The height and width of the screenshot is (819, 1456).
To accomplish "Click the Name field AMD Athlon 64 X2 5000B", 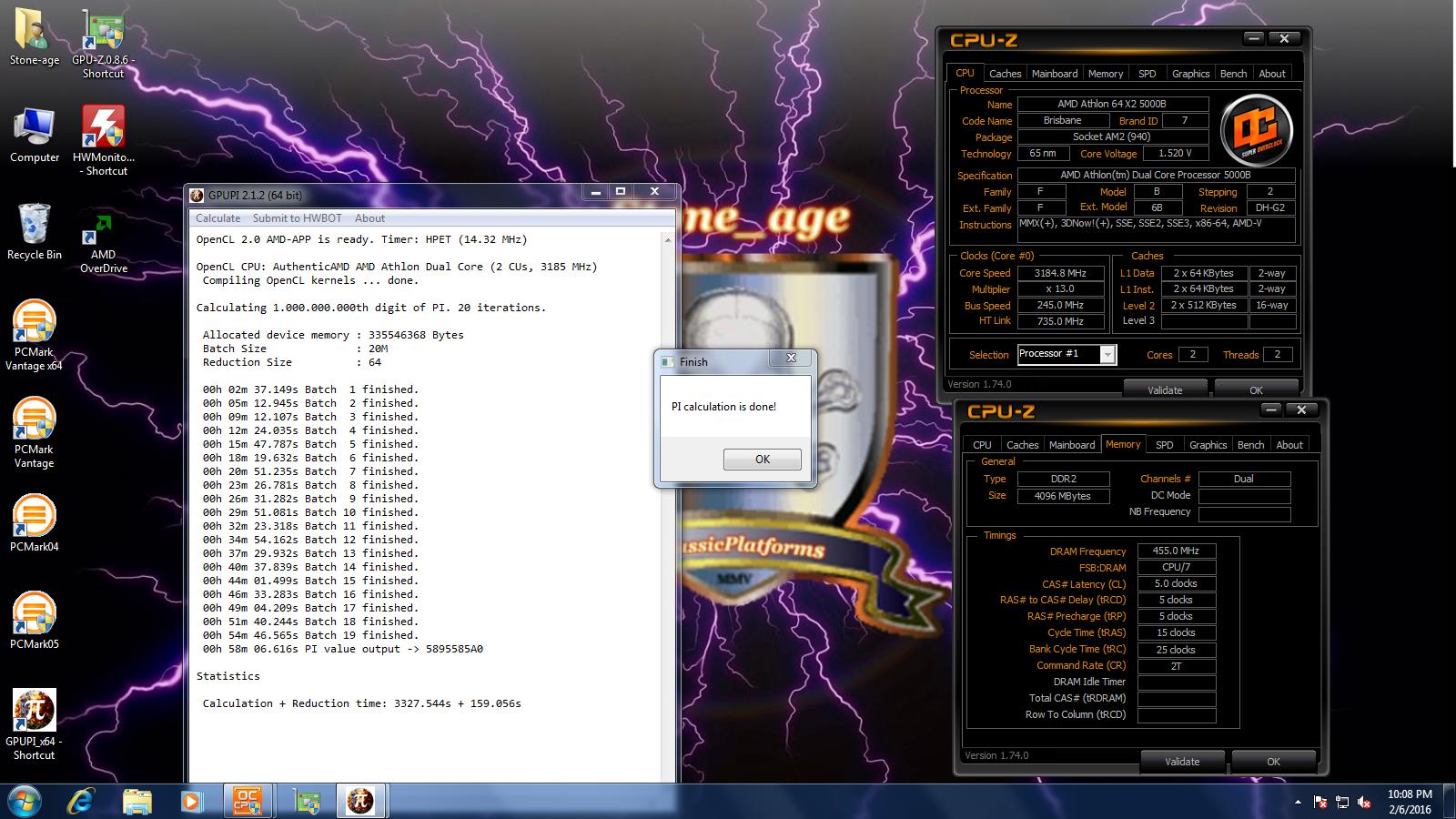I will tap(1111, 104).
